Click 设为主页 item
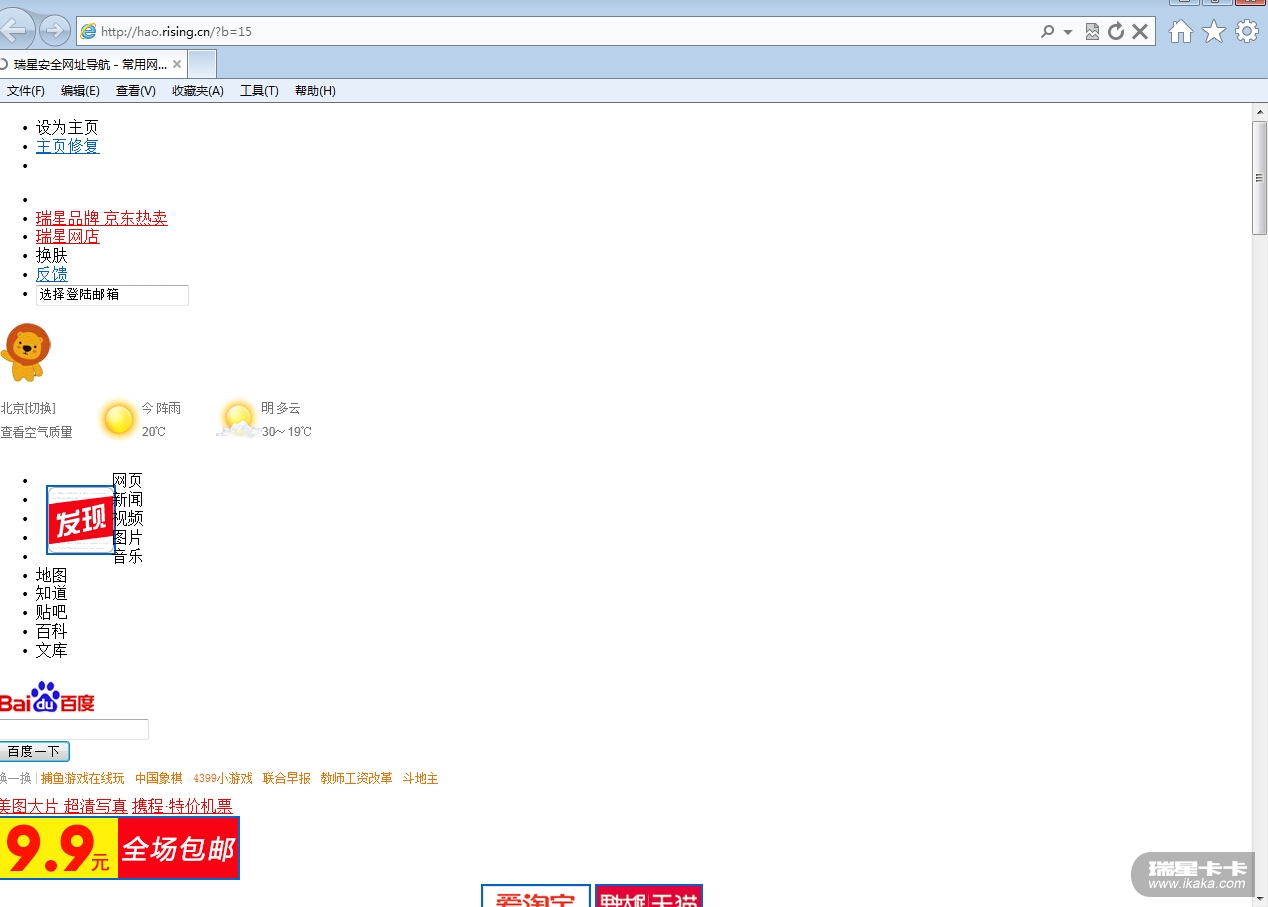1268x907 pixels. pos(67,128)
